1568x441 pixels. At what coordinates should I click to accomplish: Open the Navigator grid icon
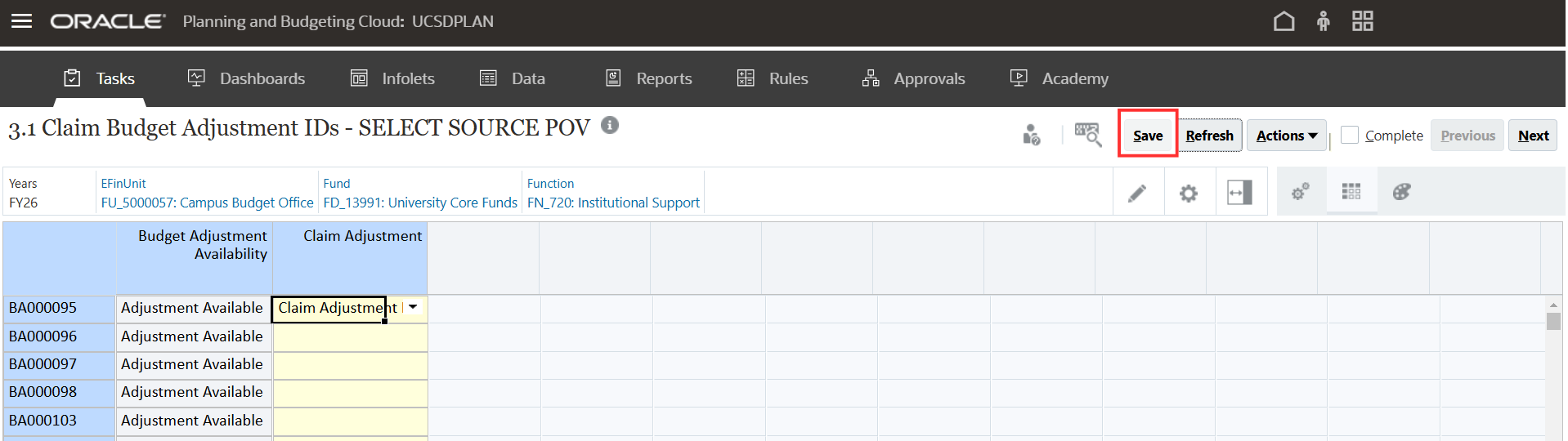pyautogui.click(x=1363, y=21)
